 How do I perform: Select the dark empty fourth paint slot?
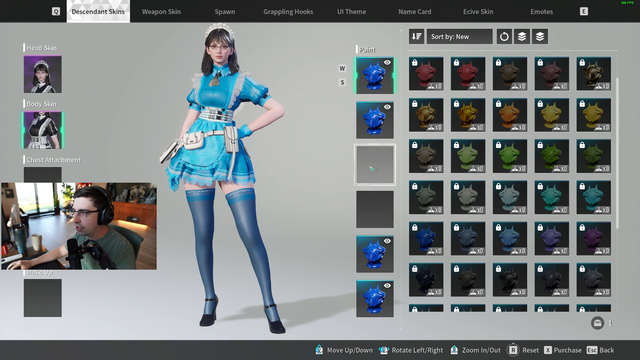point(375,209)
